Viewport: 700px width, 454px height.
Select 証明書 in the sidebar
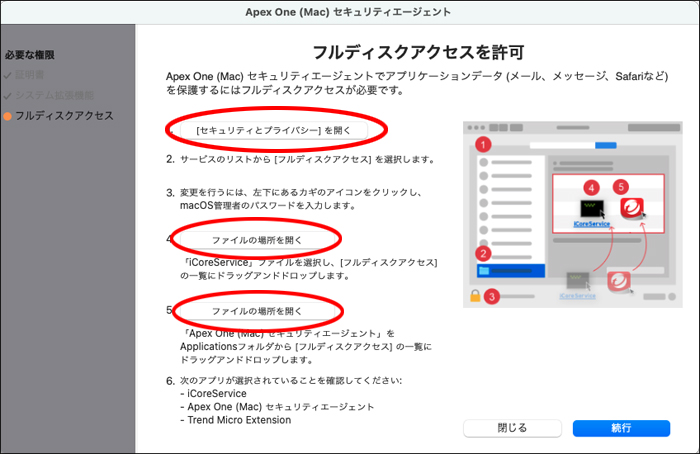[x=30, y=74]
